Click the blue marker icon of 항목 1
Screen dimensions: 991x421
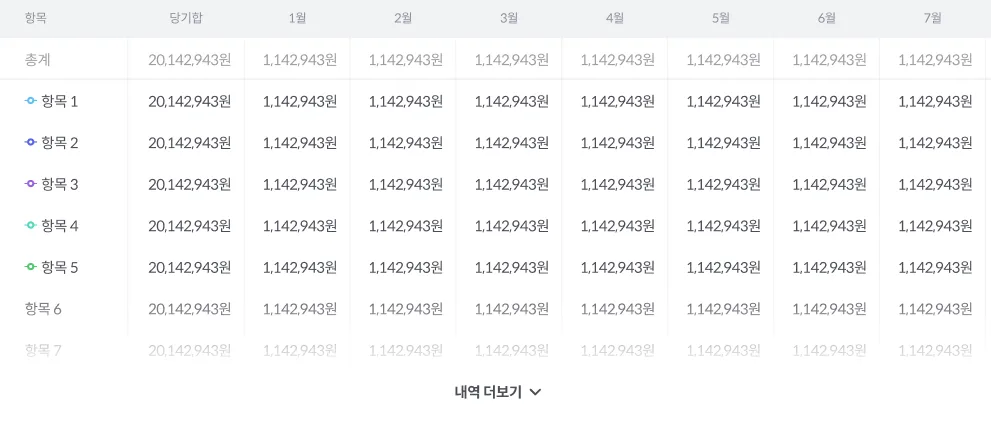[31, 101]
